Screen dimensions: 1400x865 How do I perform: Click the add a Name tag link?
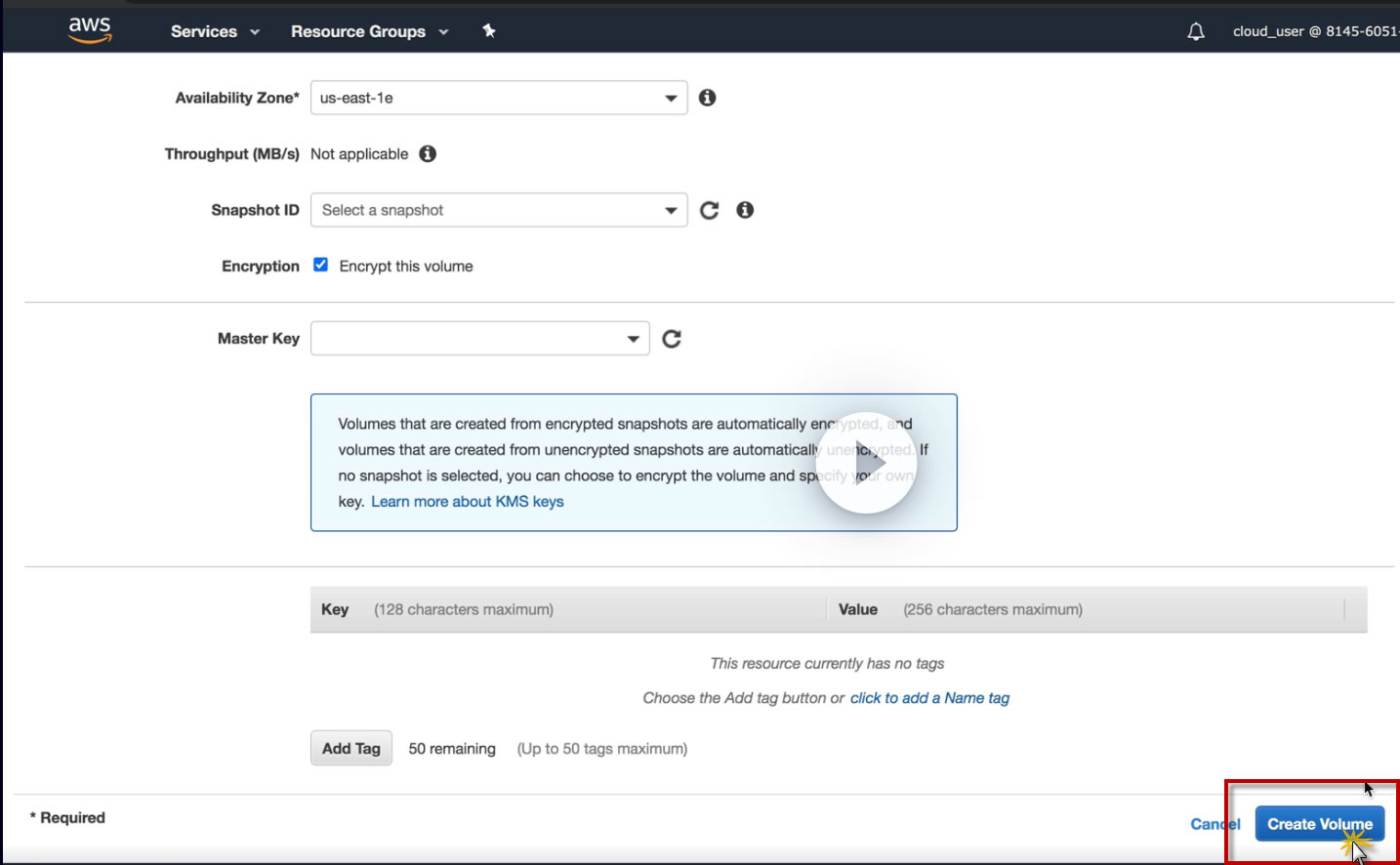(x=929, y=698)
